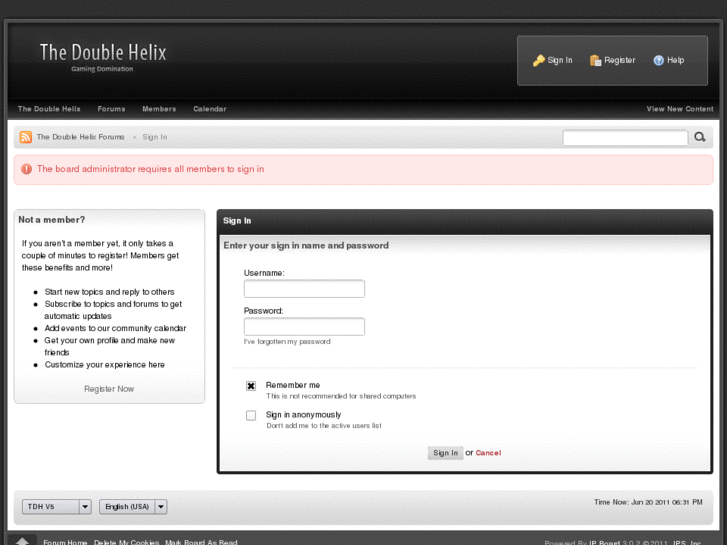Click the key icon beside Sign In
This screenshot has width=727, height=545.
539,60
